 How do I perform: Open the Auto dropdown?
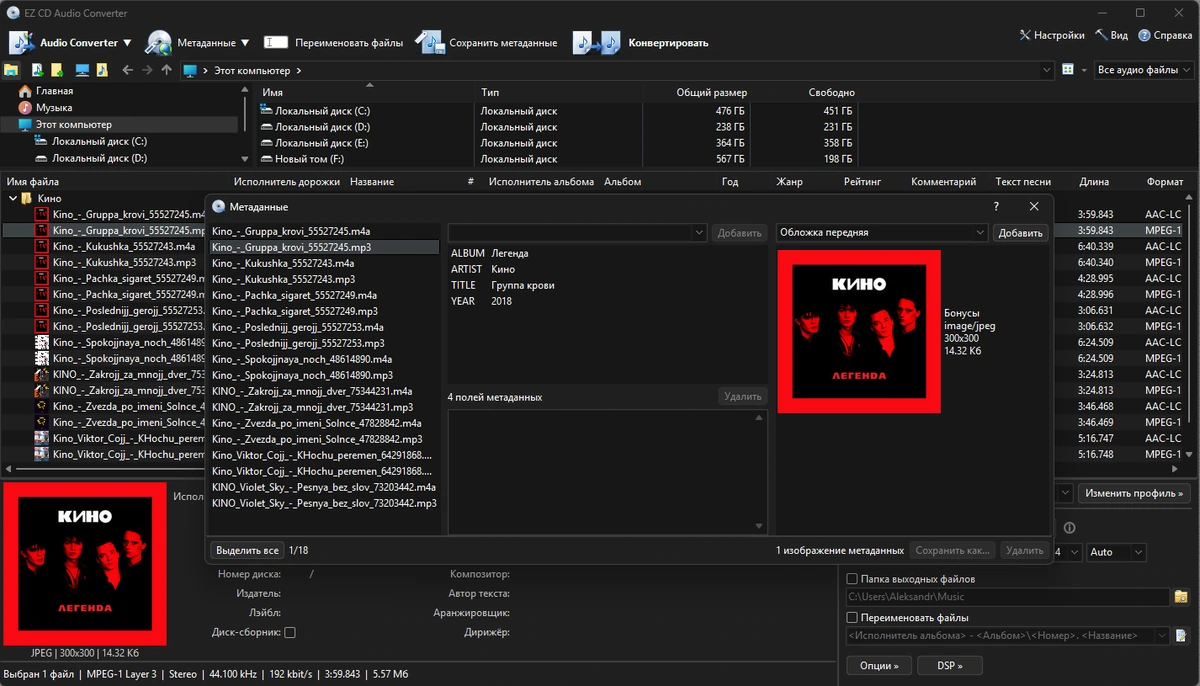(x=1116, y=552)
